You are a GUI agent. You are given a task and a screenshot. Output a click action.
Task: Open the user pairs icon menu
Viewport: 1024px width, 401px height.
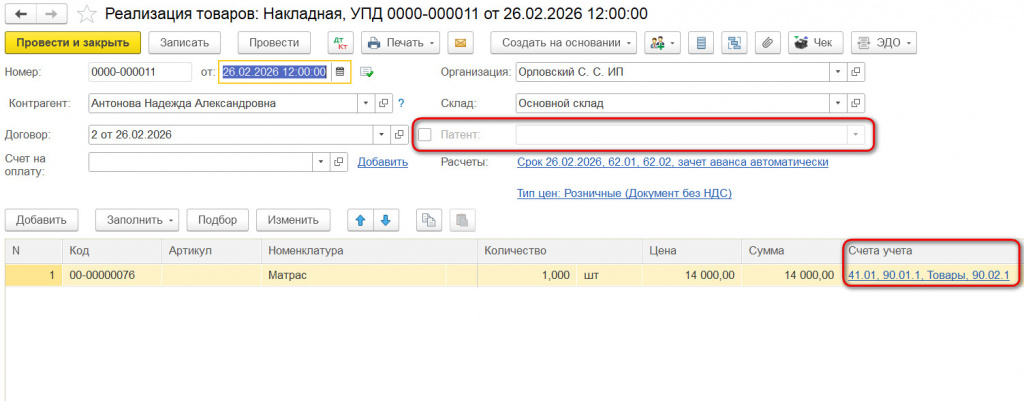pos(662,43)
